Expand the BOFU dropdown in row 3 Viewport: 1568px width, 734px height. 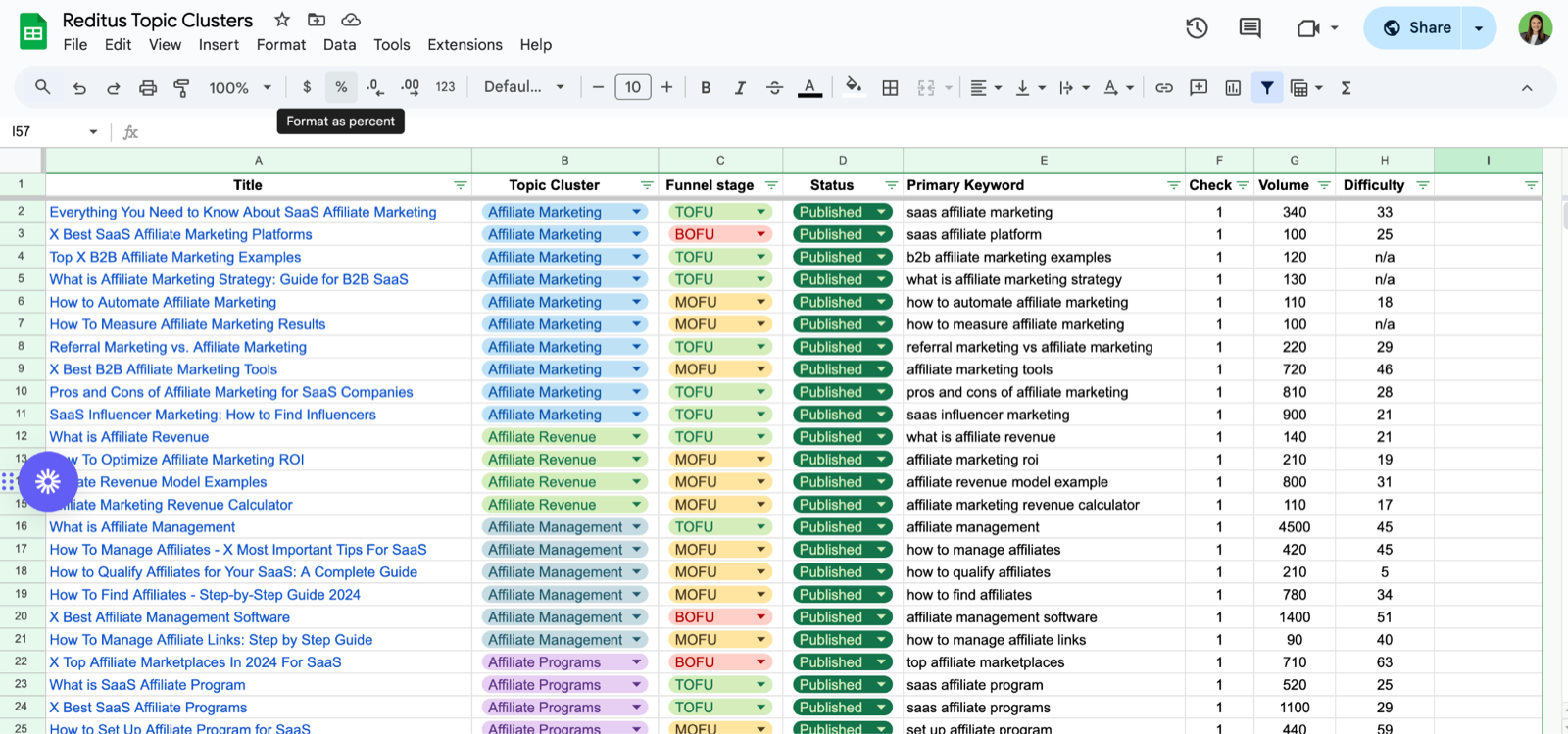tap(760, 234)
